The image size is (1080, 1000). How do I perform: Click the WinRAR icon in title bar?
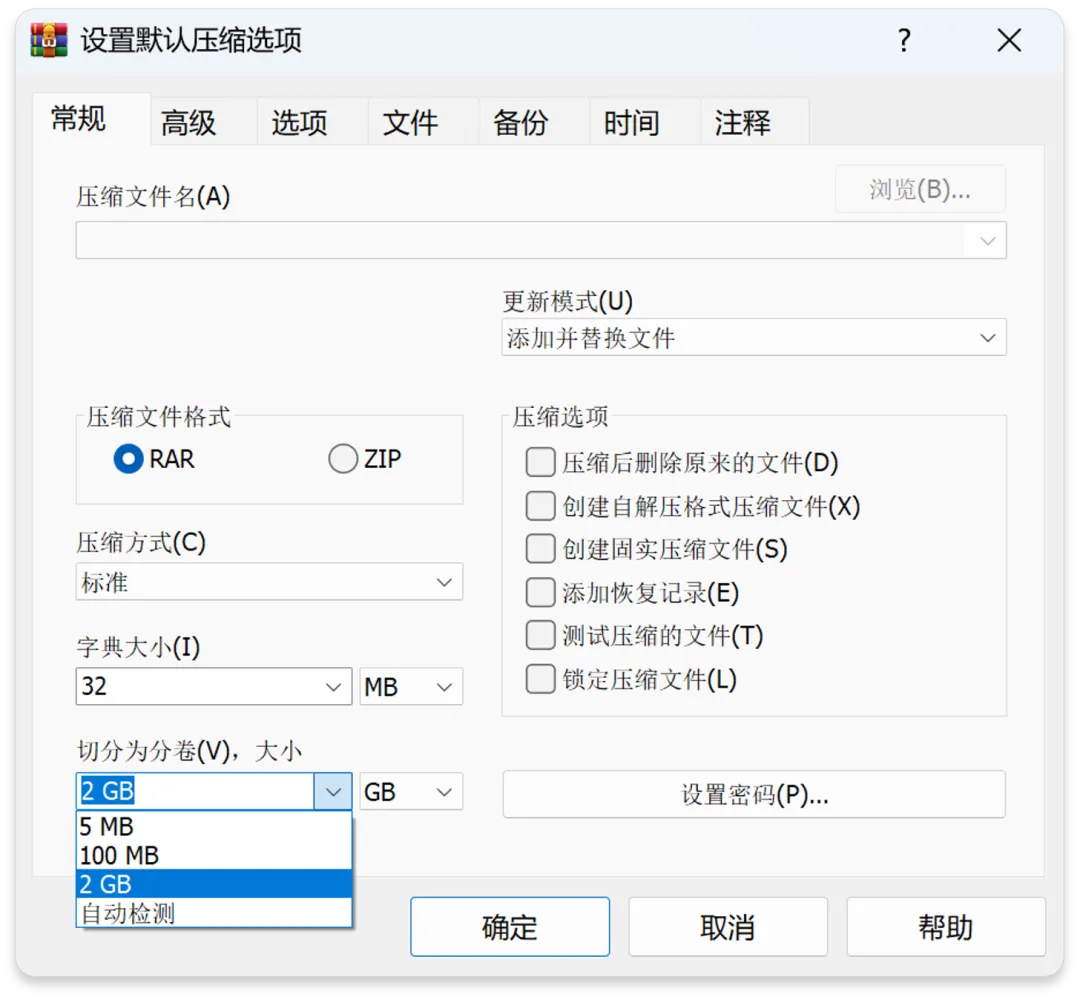48,41
